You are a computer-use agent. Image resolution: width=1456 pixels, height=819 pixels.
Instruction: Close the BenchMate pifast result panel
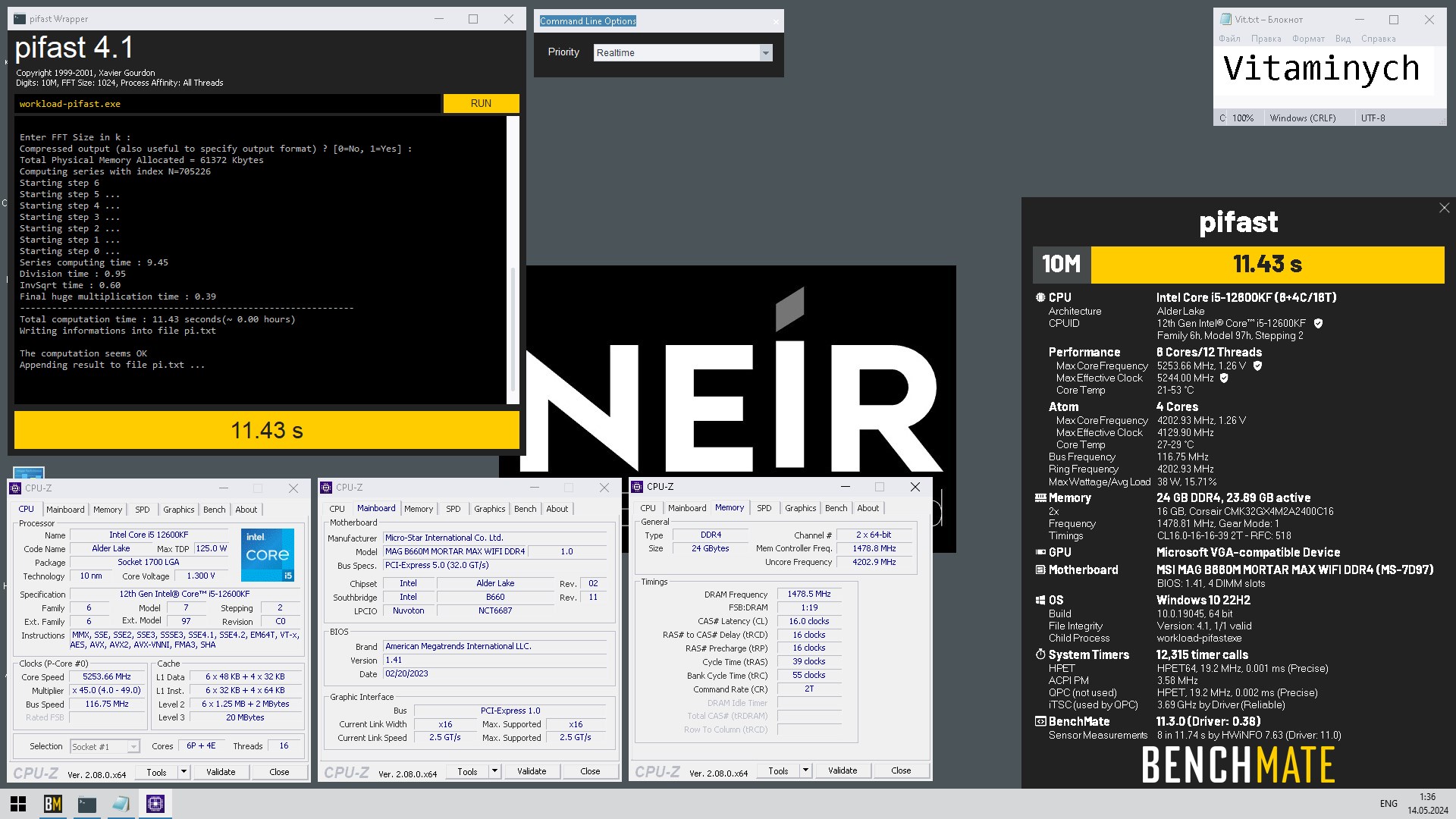coord(1444,208)
